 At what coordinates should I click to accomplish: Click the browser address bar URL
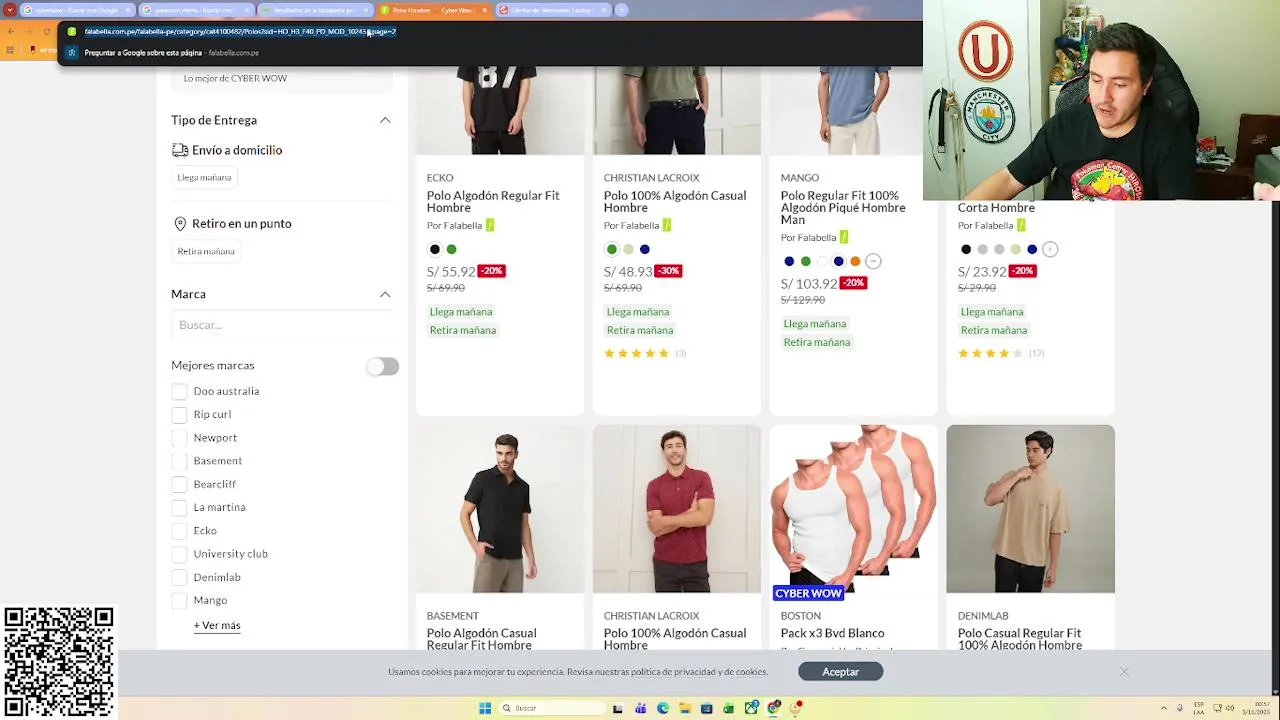click(240, 31)
